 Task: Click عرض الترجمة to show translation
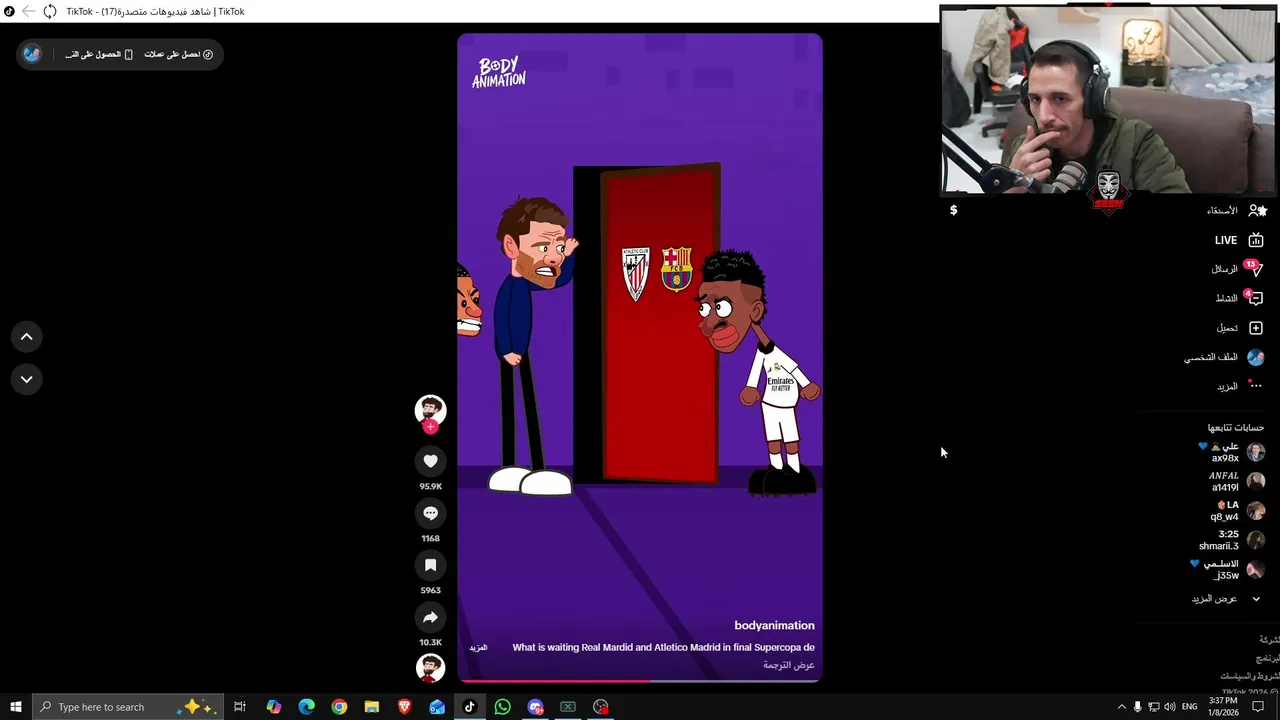[x=789, y=665]
